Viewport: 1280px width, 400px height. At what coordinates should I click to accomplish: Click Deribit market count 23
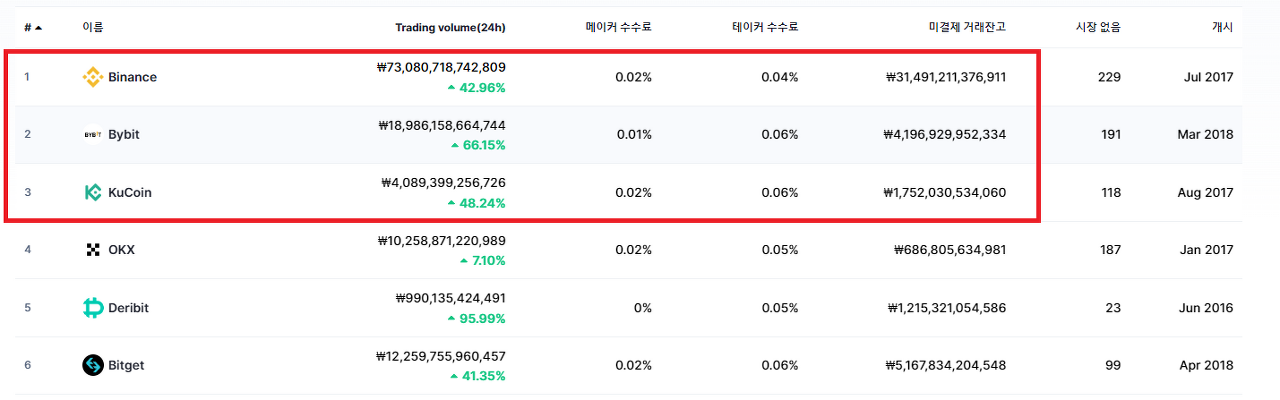click(1113, 308)
